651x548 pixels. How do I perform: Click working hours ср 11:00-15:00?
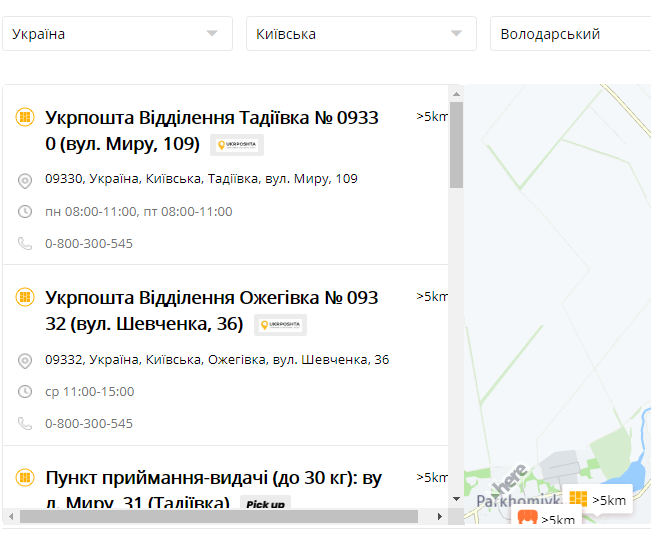coord(90,391)
